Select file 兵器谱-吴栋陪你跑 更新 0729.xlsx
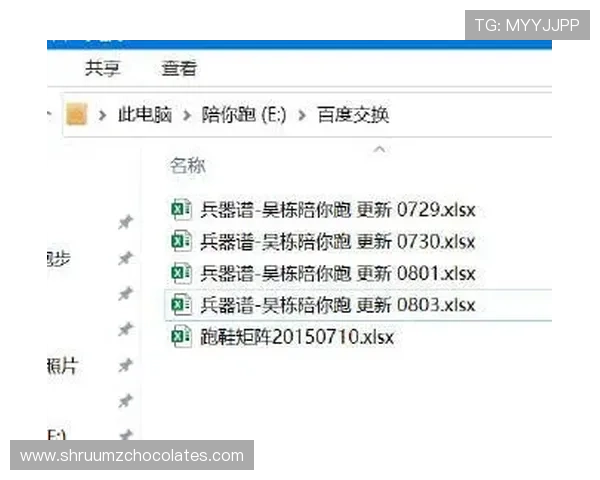 (338, 210)
